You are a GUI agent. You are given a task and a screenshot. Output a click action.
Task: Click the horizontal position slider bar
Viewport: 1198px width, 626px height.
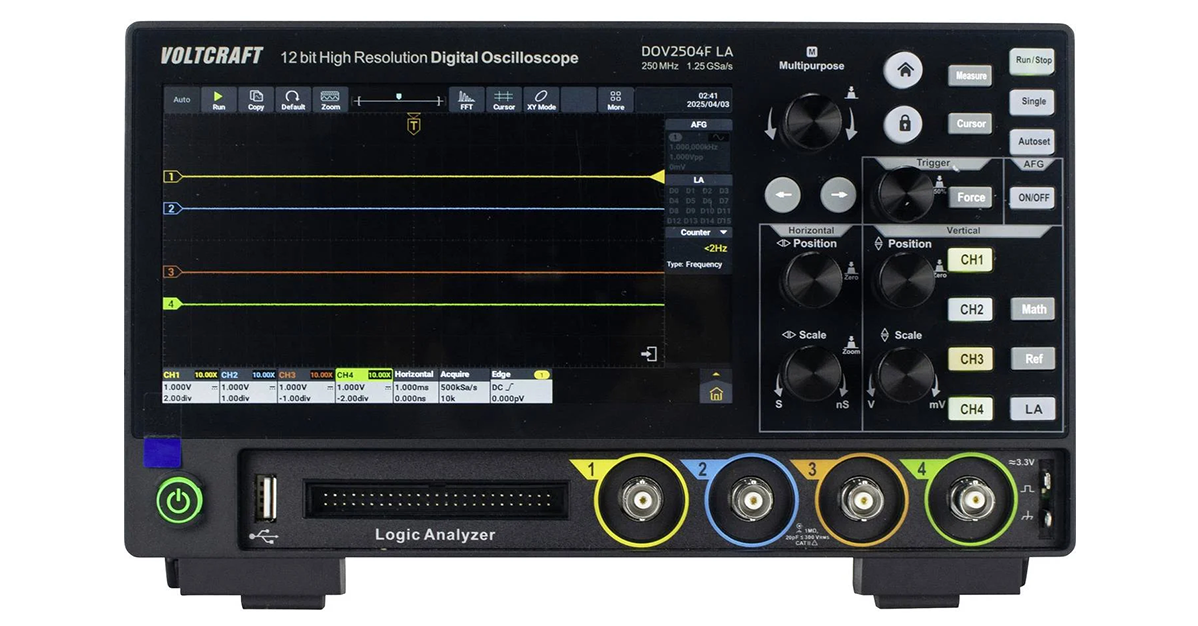[x=399, y=100]
